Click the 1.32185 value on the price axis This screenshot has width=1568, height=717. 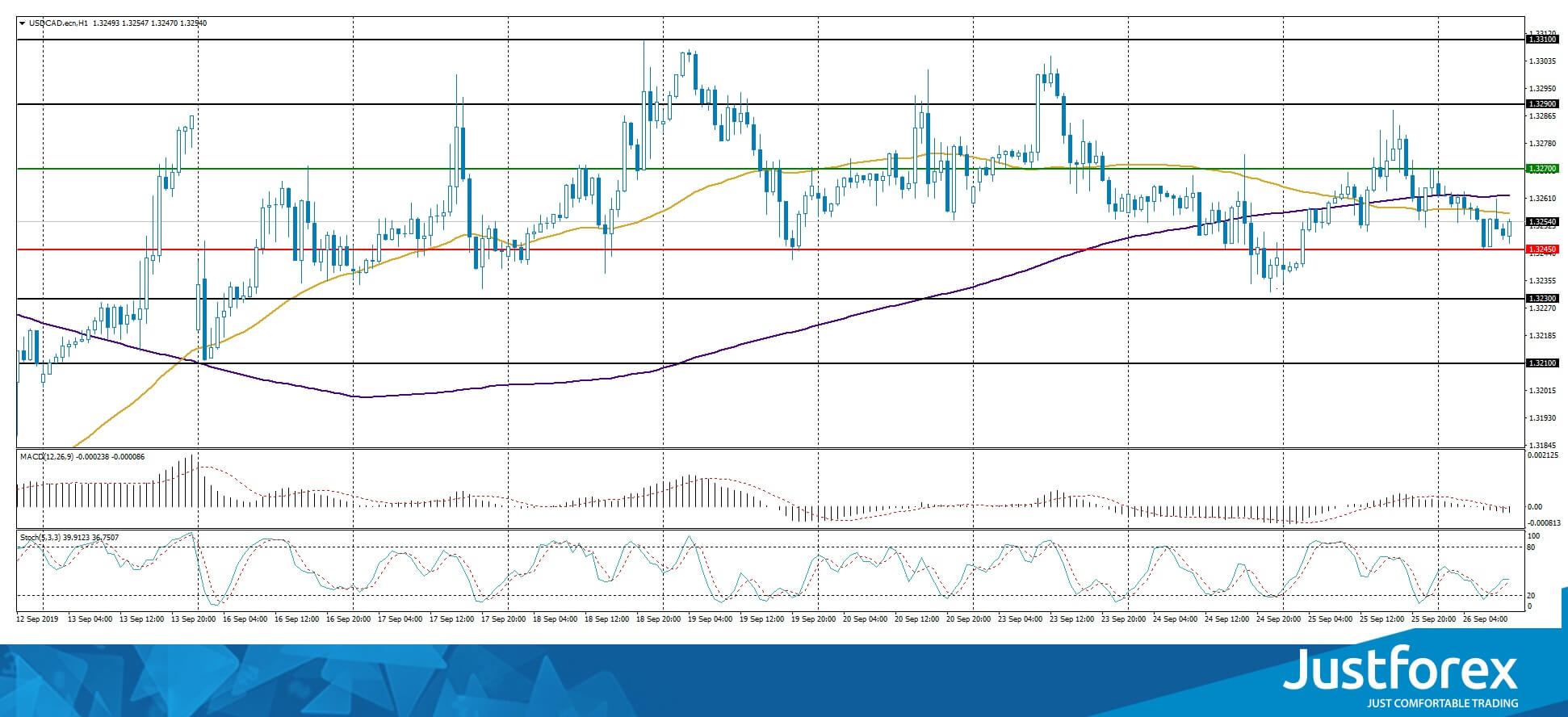pyautogui.click(x=1543, y=336)
